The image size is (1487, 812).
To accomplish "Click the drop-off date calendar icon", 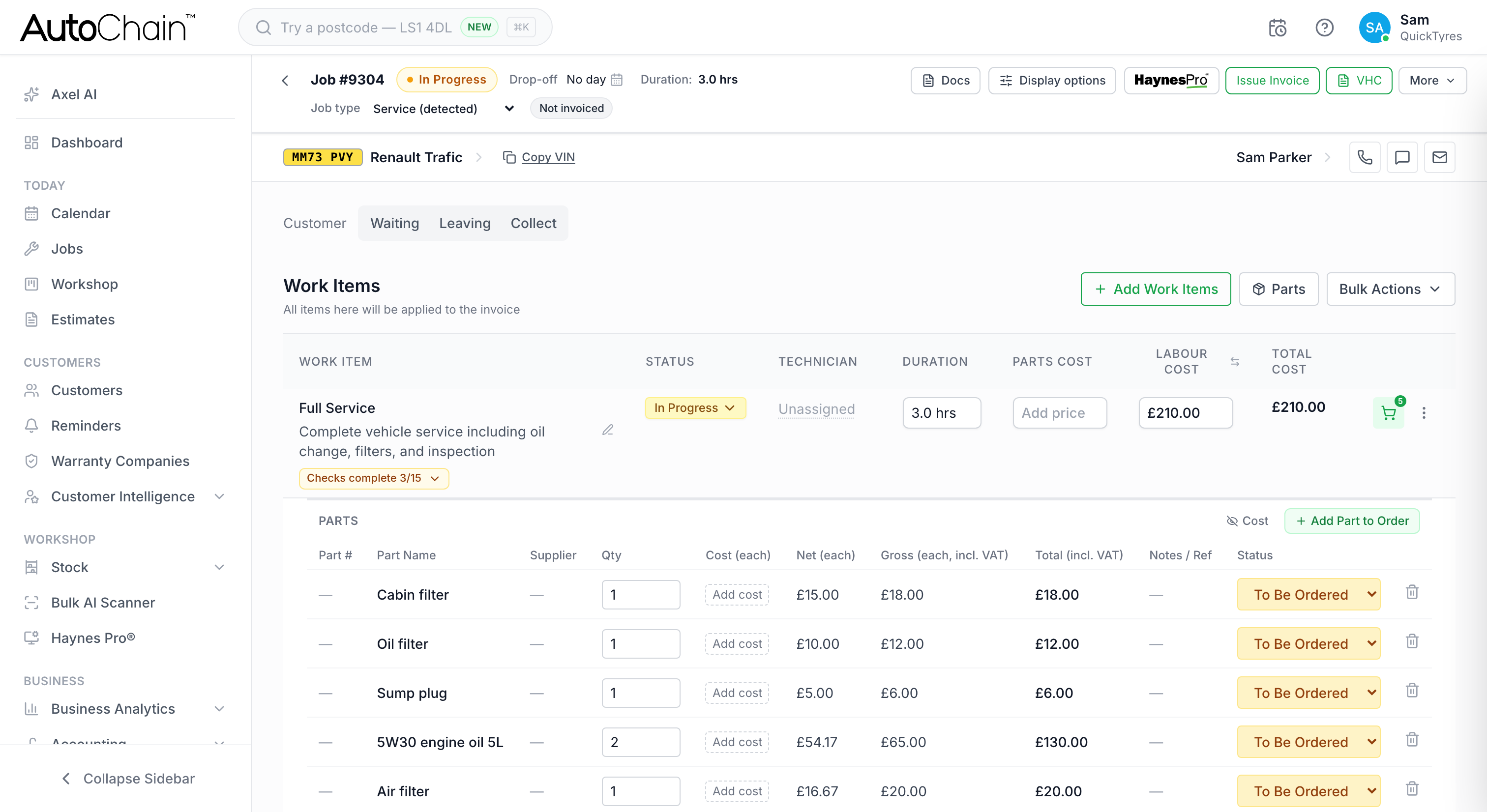I will (x=617, y=80).
